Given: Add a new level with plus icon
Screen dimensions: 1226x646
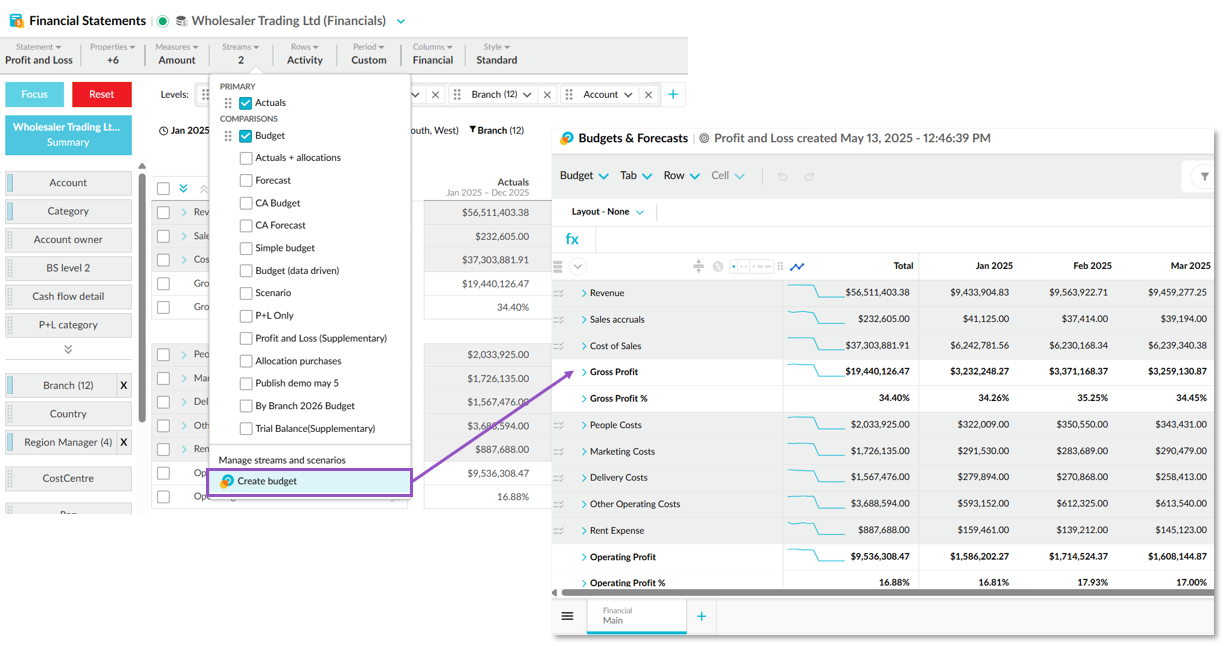Looking at the screenshot, I should 673,95.
